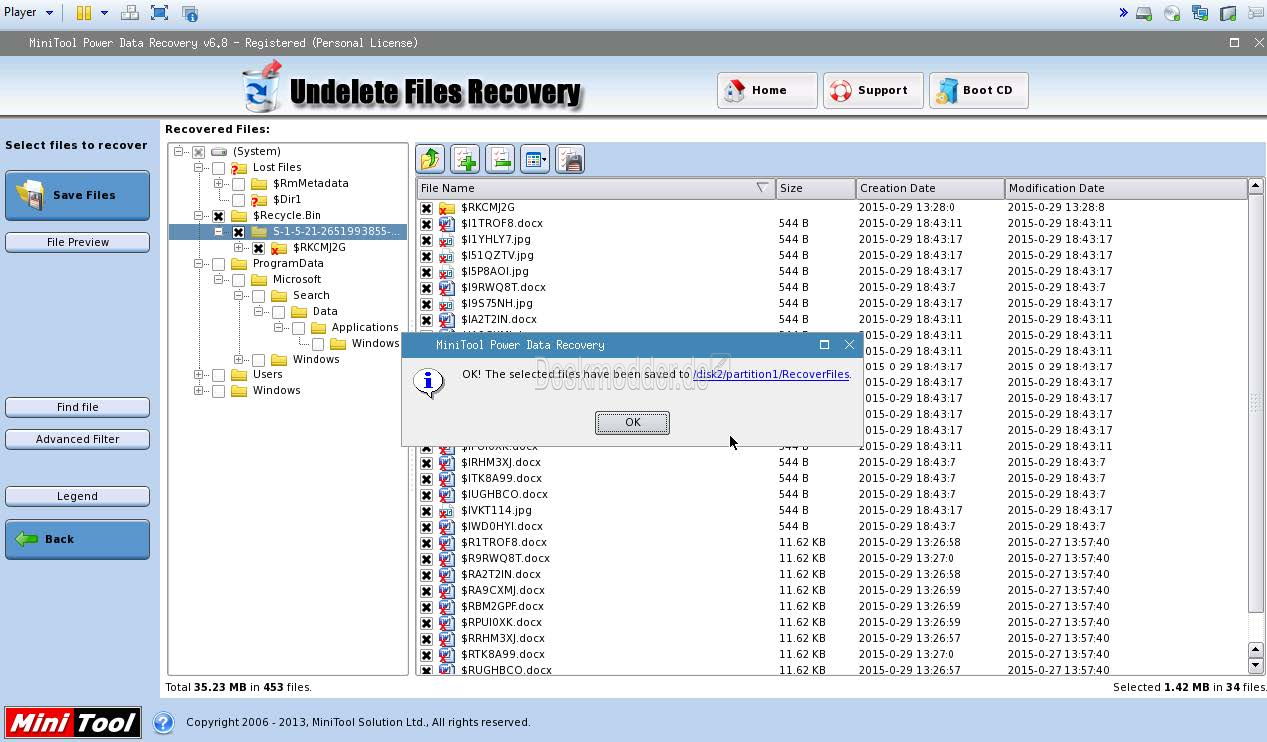Image resolution: width=1267 pixels, height=742 pixels.
Task: Toggle the Lost Files checkbox in tree
Action: point(218,168)
